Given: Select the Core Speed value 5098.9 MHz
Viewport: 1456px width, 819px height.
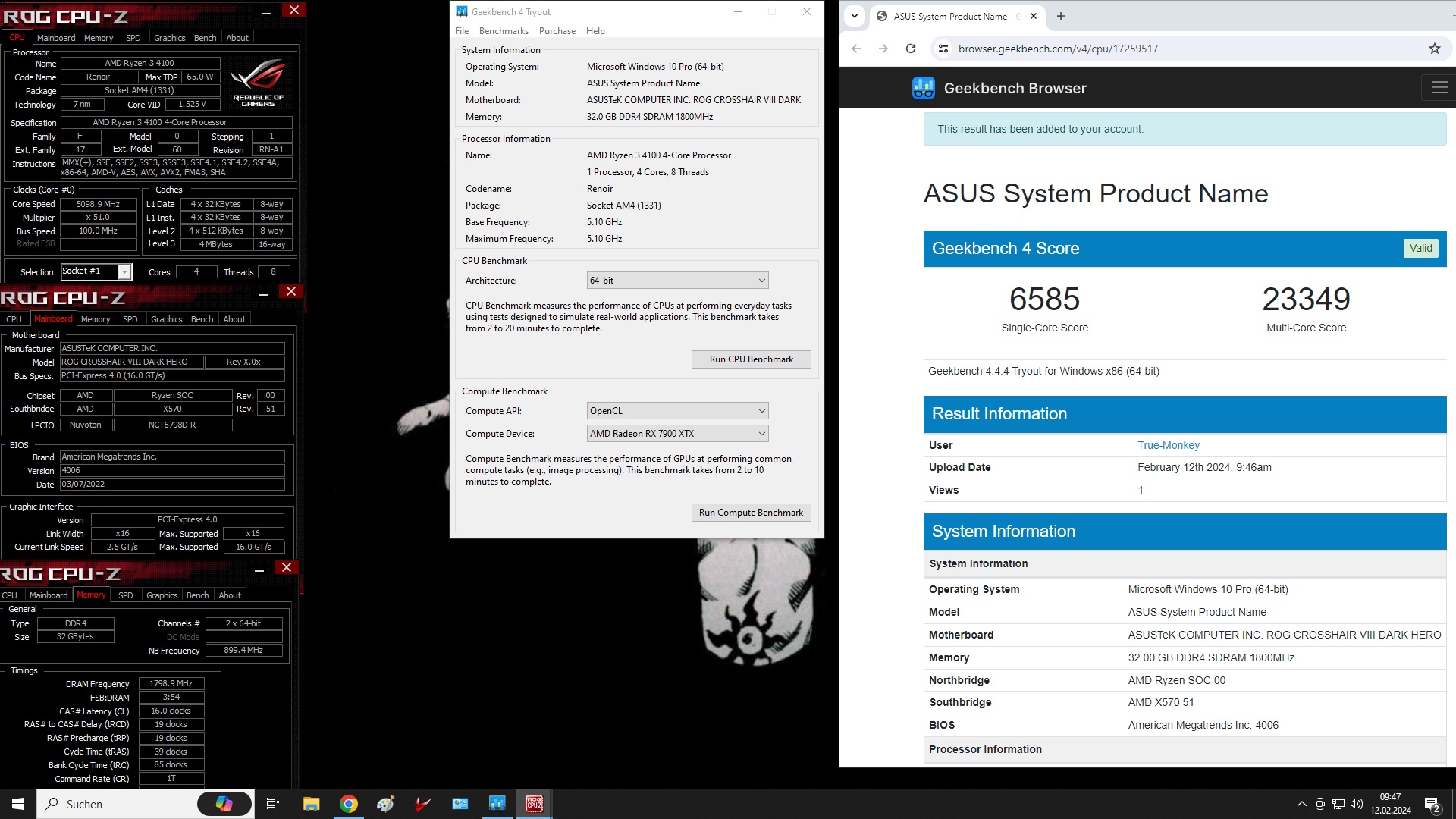Looking at the screenshot, I should pos(99,204).
